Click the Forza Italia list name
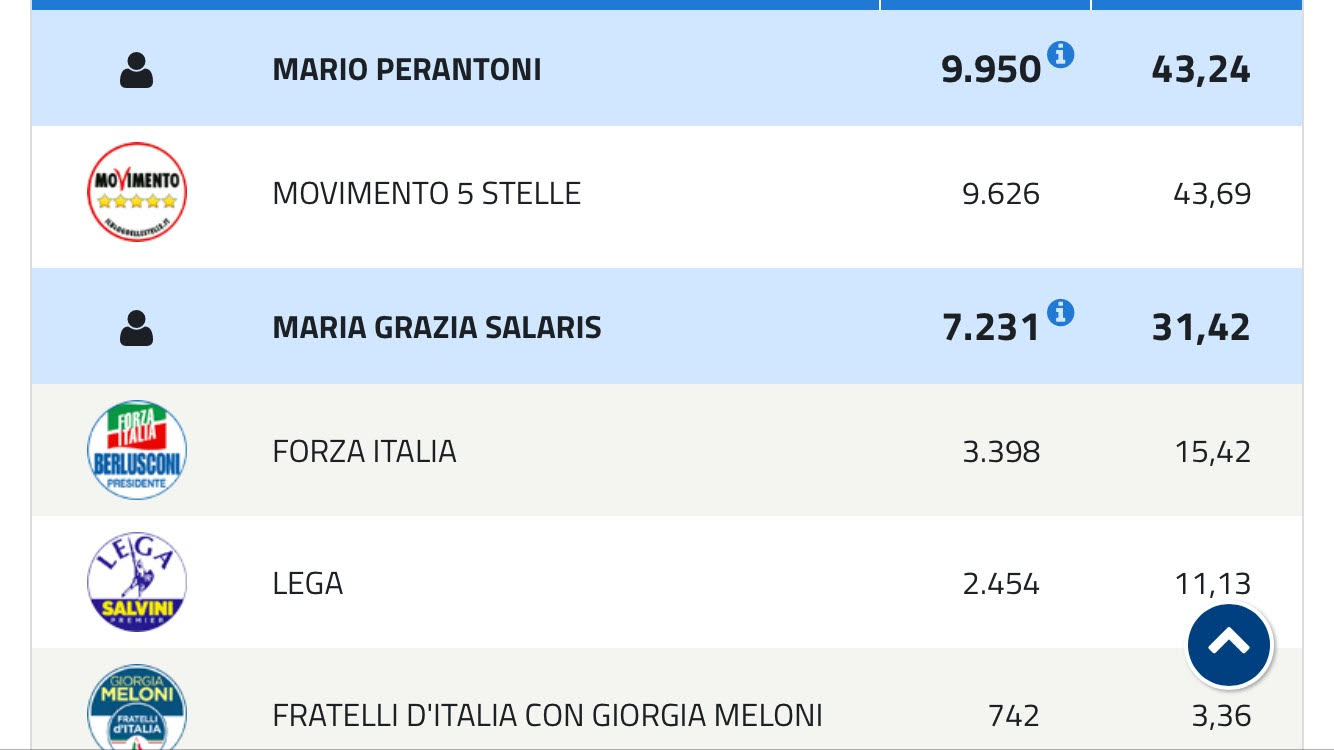Viewport: 1334px width, 750px height. click(364, 451)
